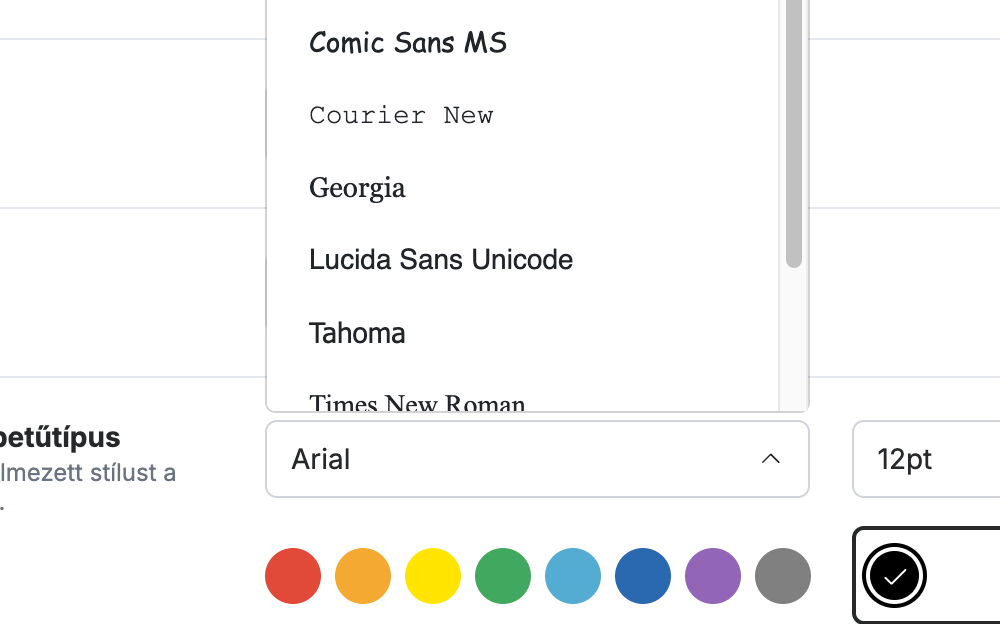1000x624 pixels.
Task: Pick the red color swatch
Action: point(293,576)
